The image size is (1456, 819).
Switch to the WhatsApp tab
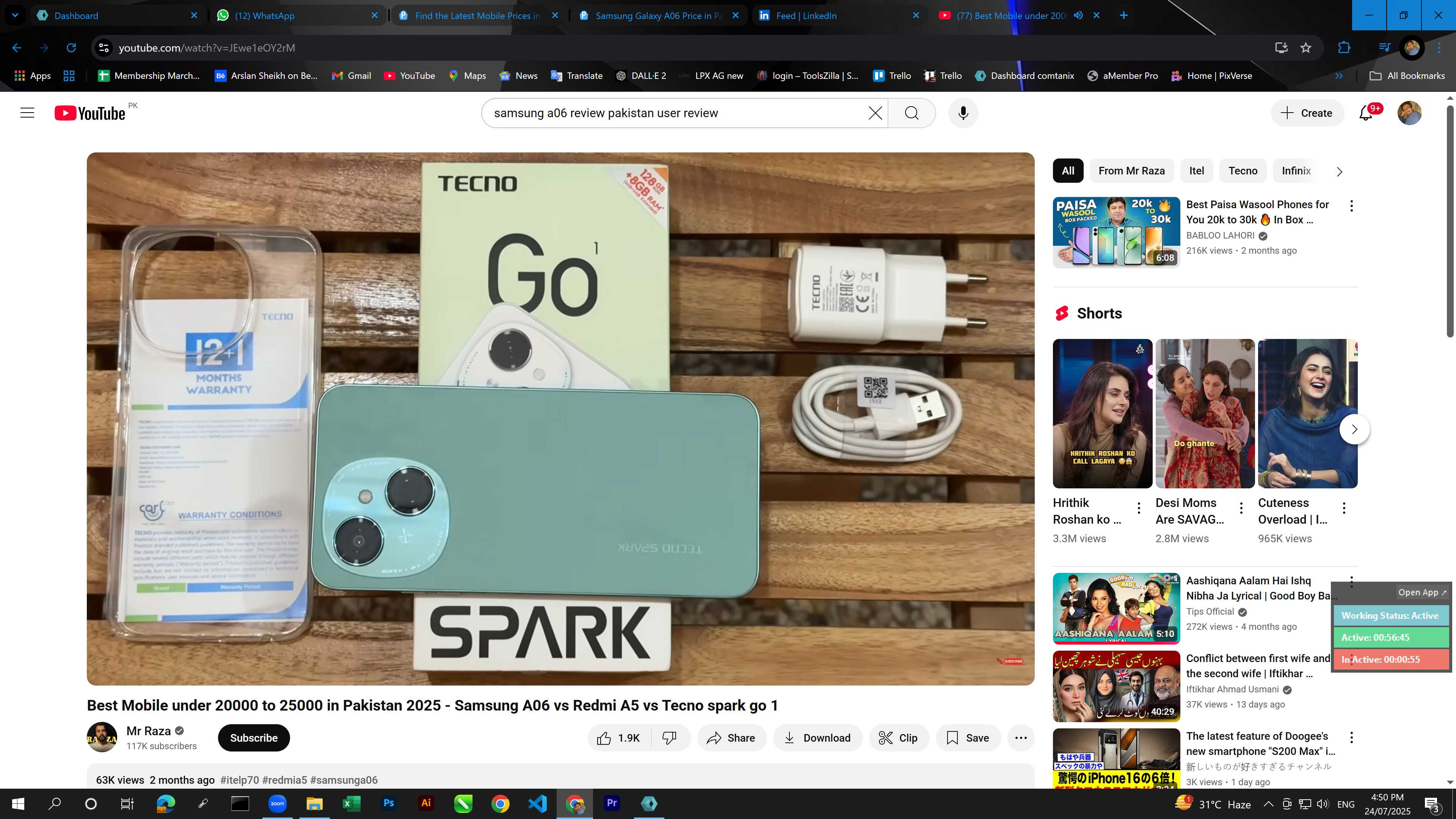pyautogui.click(x=298, y=15)
